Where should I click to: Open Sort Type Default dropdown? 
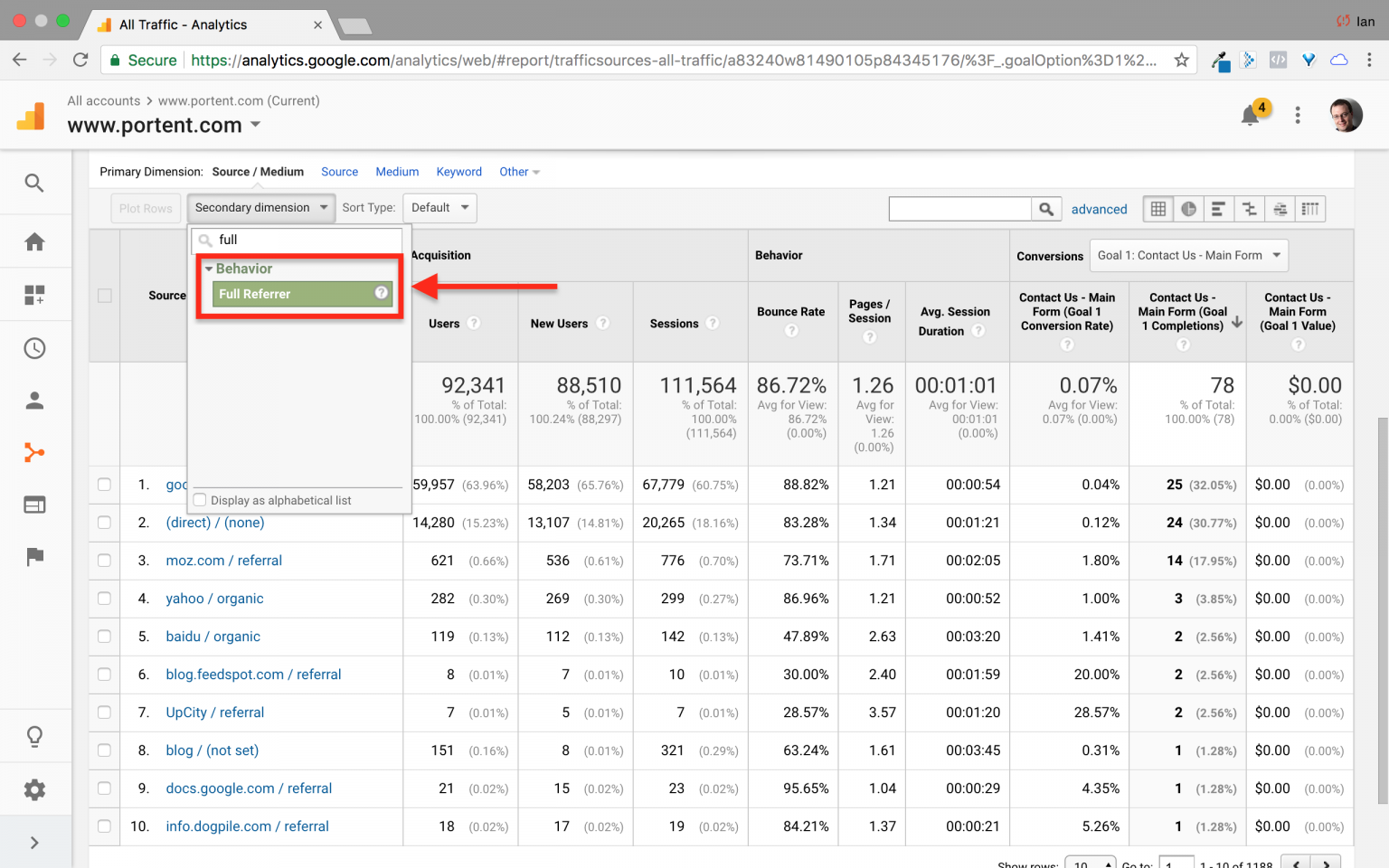[439, 208]
